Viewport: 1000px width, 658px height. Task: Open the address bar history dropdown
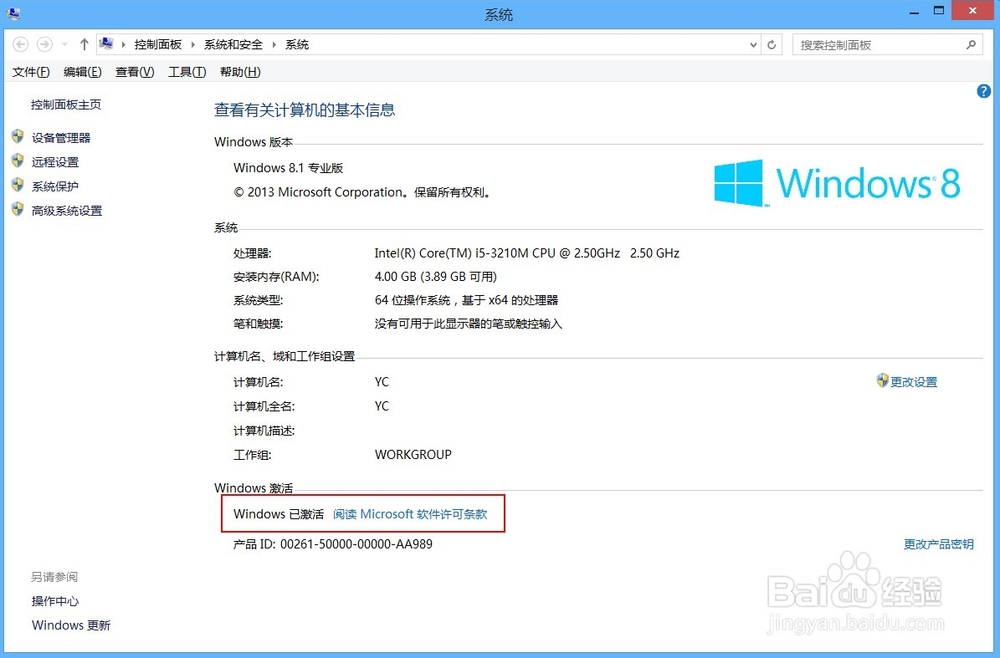753,45
